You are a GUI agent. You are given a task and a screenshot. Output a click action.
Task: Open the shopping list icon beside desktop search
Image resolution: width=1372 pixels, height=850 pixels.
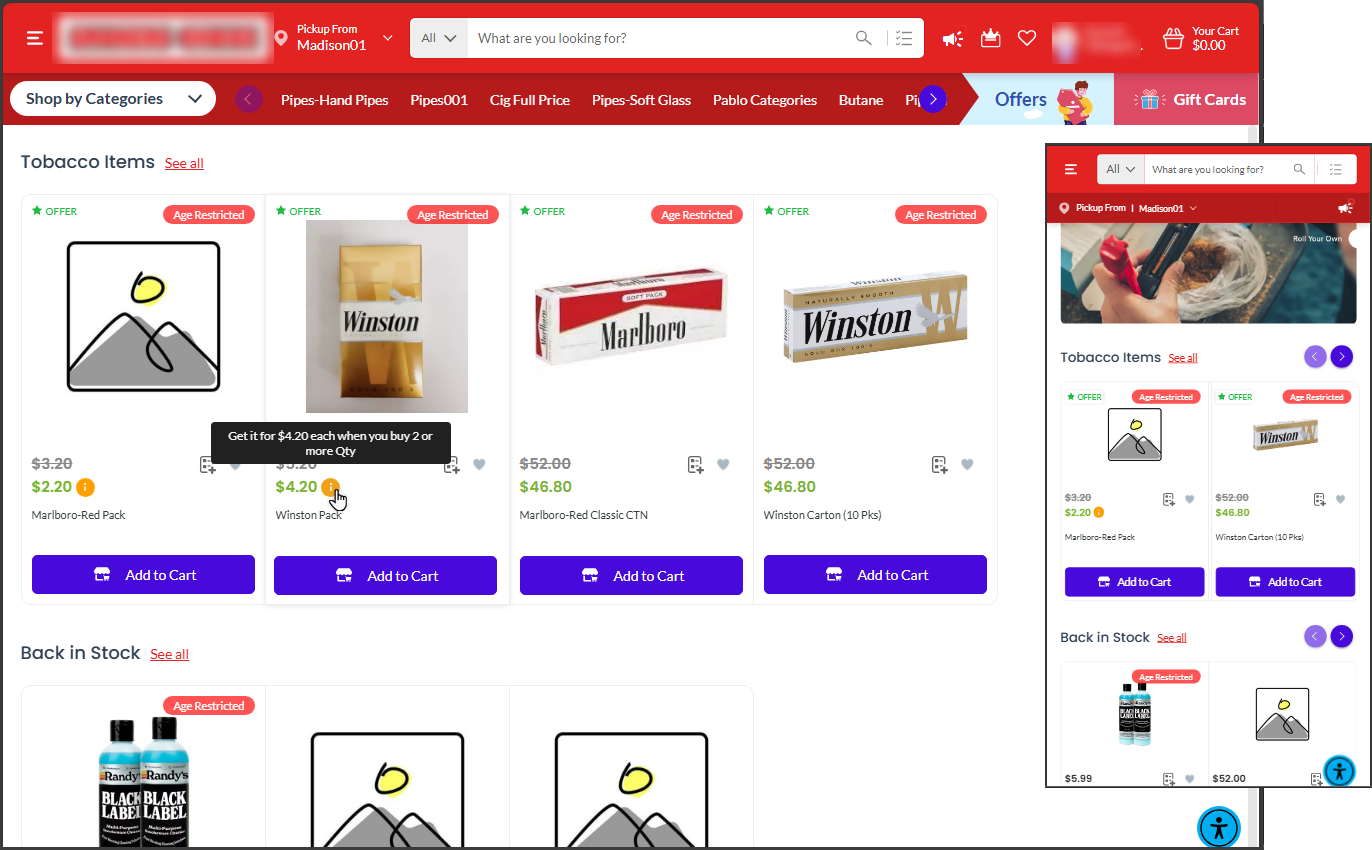pyautogui.click(x=904, y=38)
